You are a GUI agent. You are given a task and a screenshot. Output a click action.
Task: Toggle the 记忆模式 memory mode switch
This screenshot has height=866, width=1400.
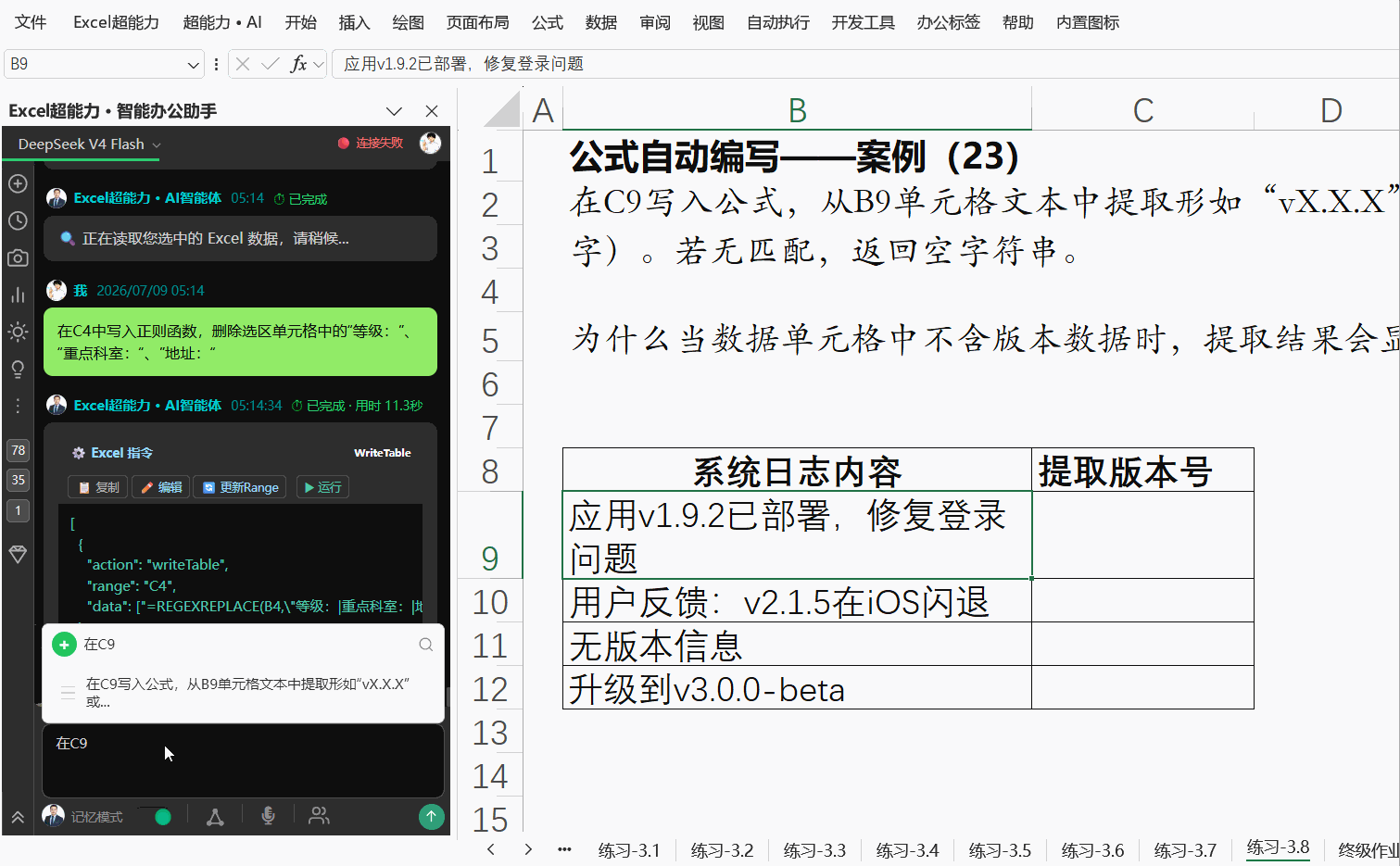(x=156, y=816)
